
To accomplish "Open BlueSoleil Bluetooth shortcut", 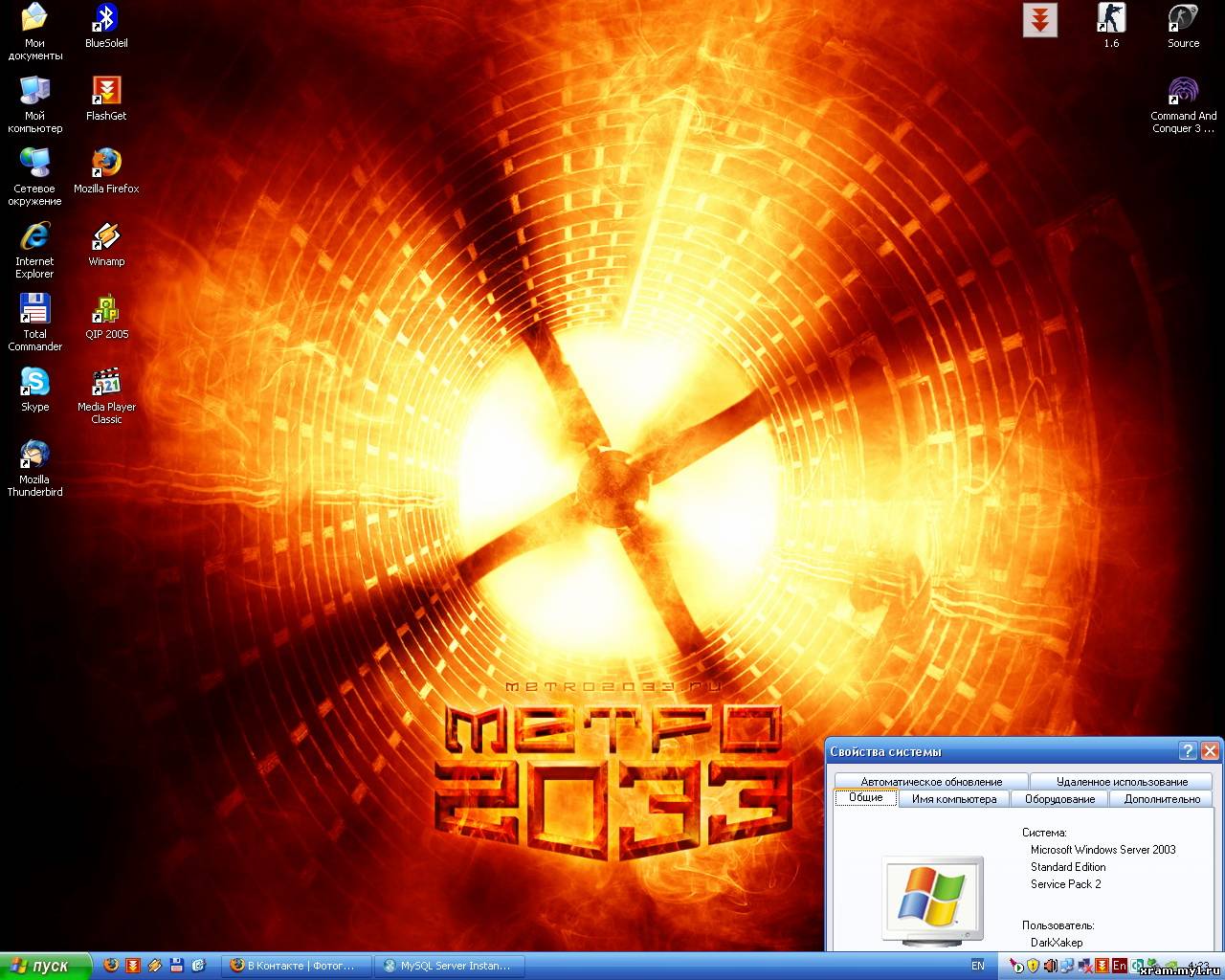I will (106, 26).
